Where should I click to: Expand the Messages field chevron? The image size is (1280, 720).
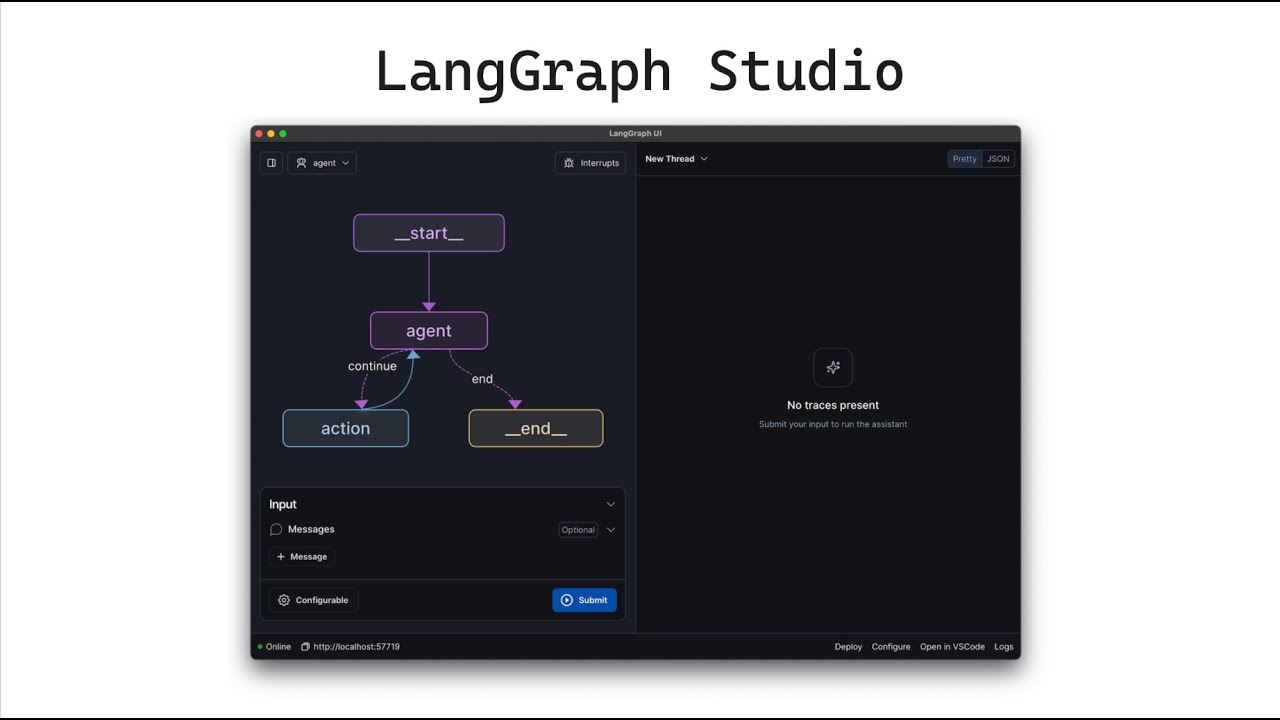[x=611, y=530]
